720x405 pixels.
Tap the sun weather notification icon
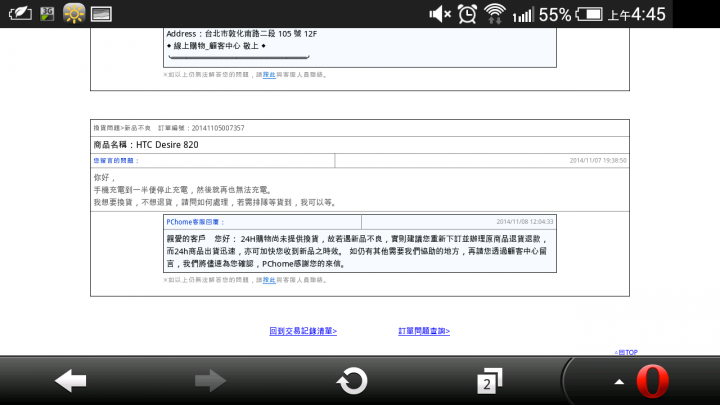(x=74, y=14)
